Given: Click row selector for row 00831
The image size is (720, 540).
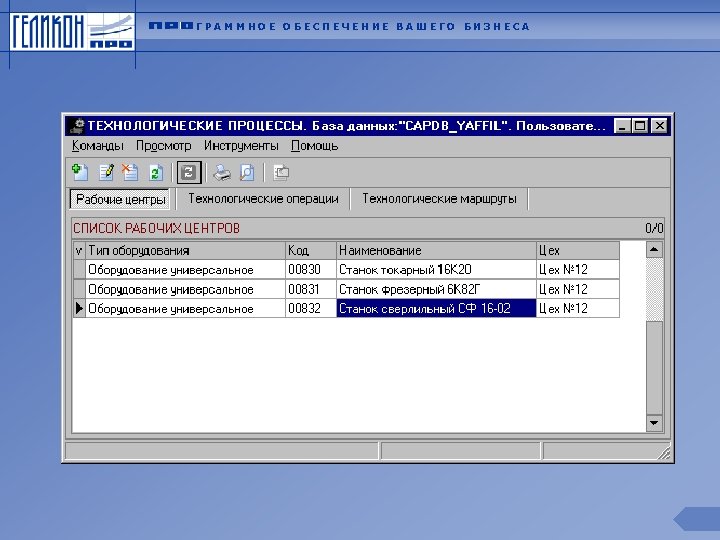Looking at the screenshot, I should (79, 289).
